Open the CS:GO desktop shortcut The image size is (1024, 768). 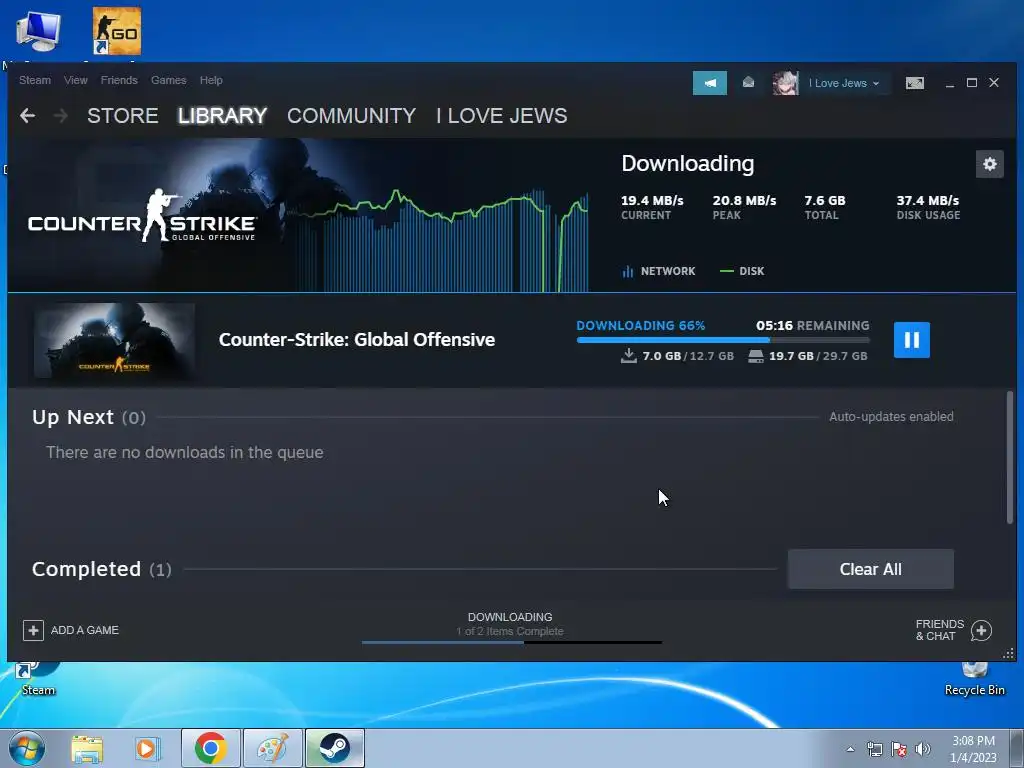(x=116, y=31)
